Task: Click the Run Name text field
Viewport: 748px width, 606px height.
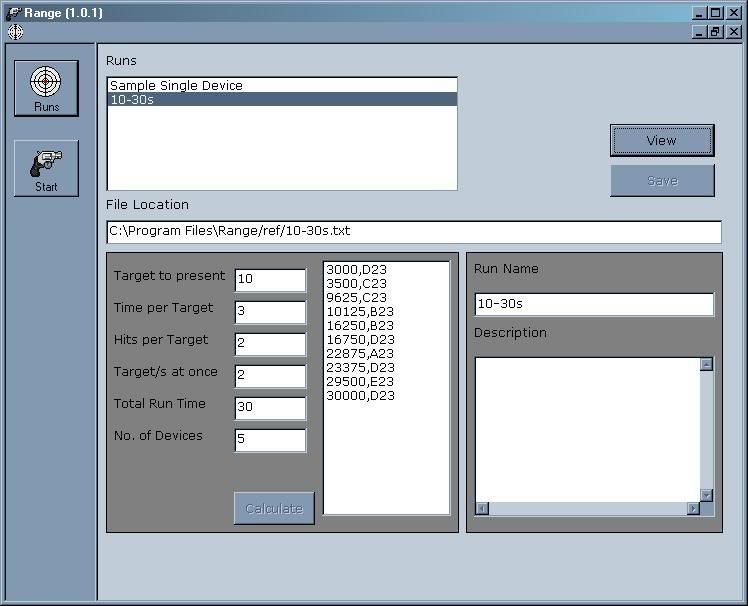Action: point(593,304)
